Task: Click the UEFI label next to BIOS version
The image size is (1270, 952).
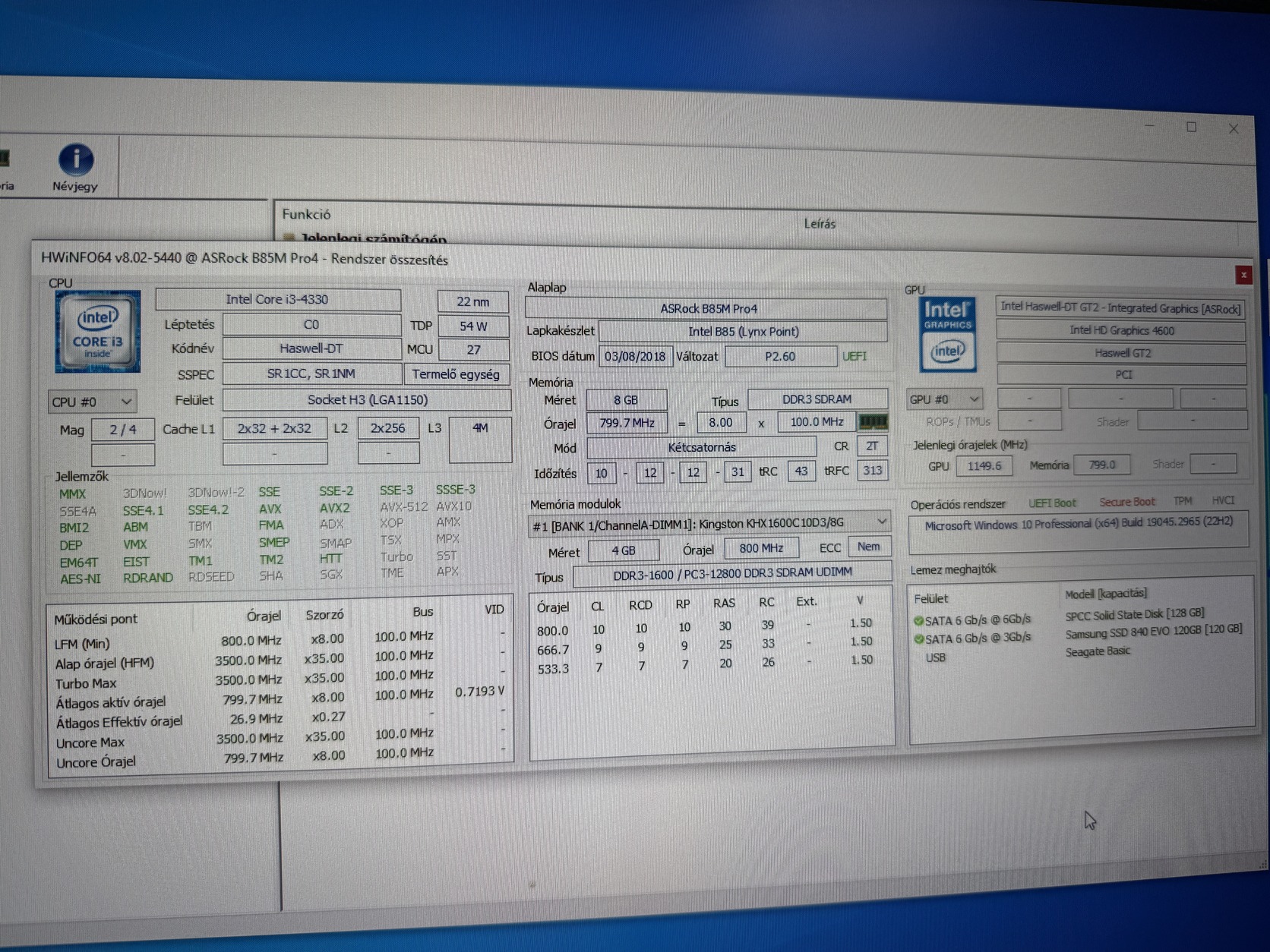Action: (x=855, y=356)
